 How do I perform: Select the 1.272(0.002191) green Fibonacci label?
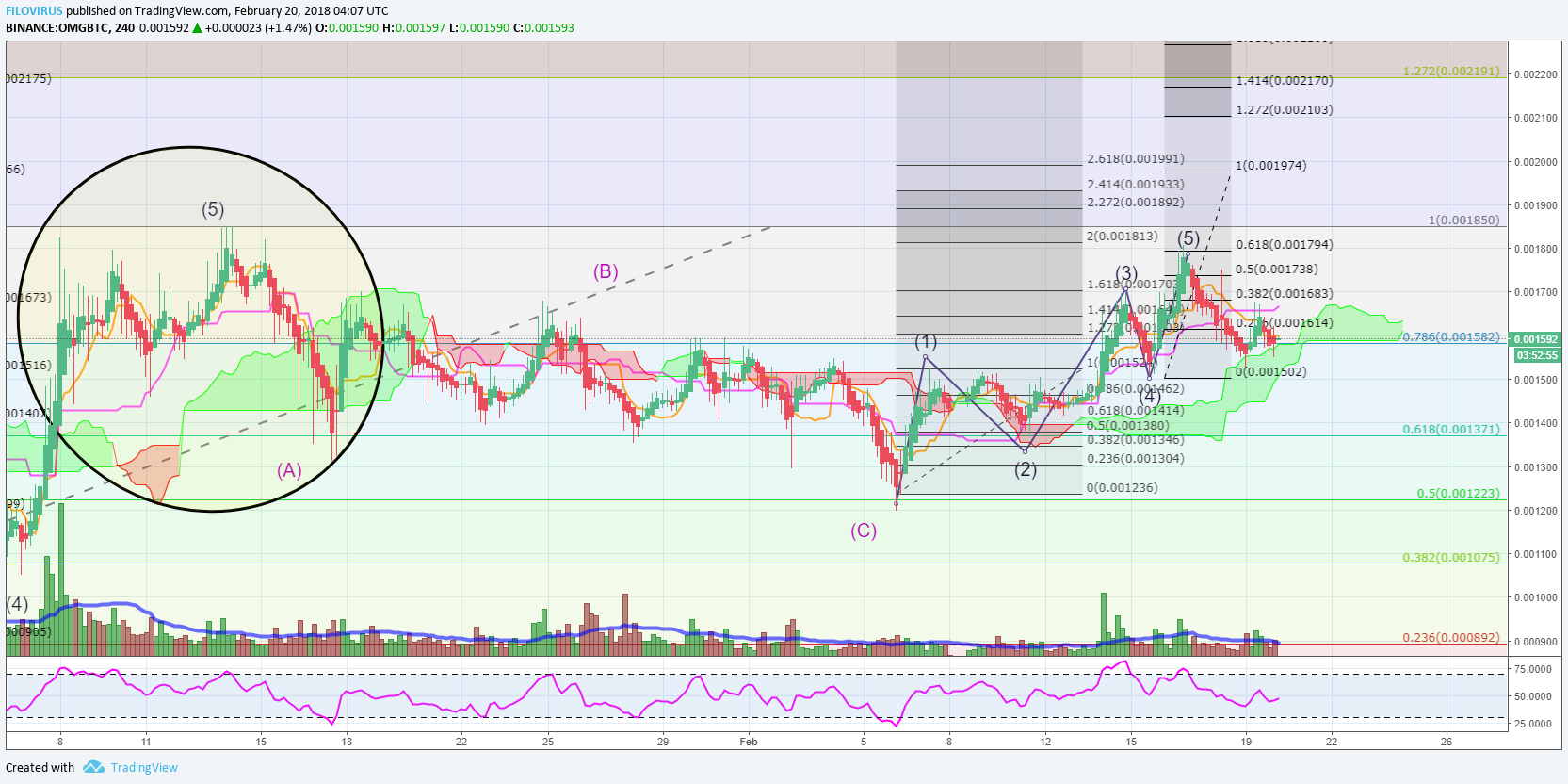click(1450, 71)
